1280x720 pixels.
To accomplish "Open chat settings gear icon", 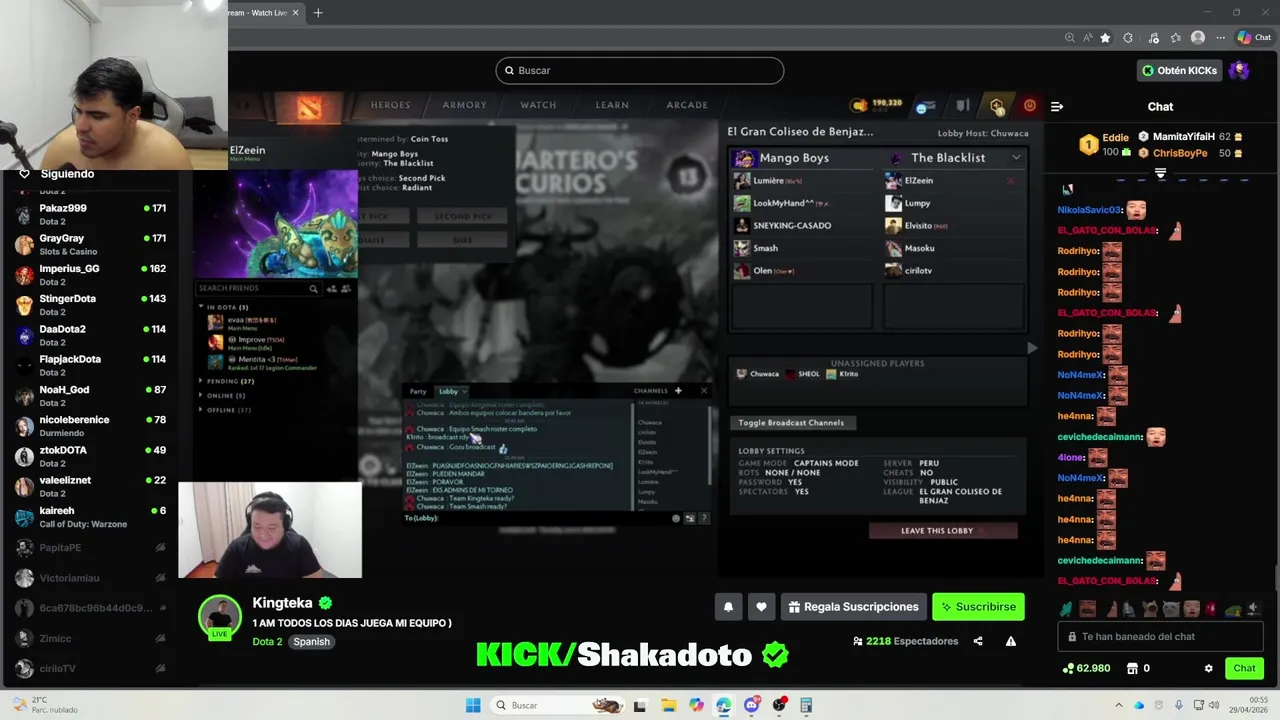I will (x=1208, y=668).
